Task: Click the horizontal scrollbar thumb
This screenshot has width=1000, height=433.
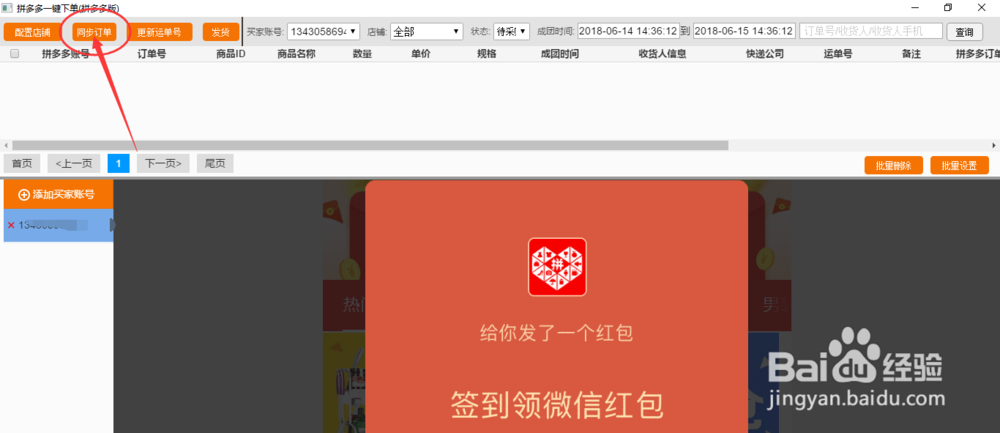Action: coord(370,145)
